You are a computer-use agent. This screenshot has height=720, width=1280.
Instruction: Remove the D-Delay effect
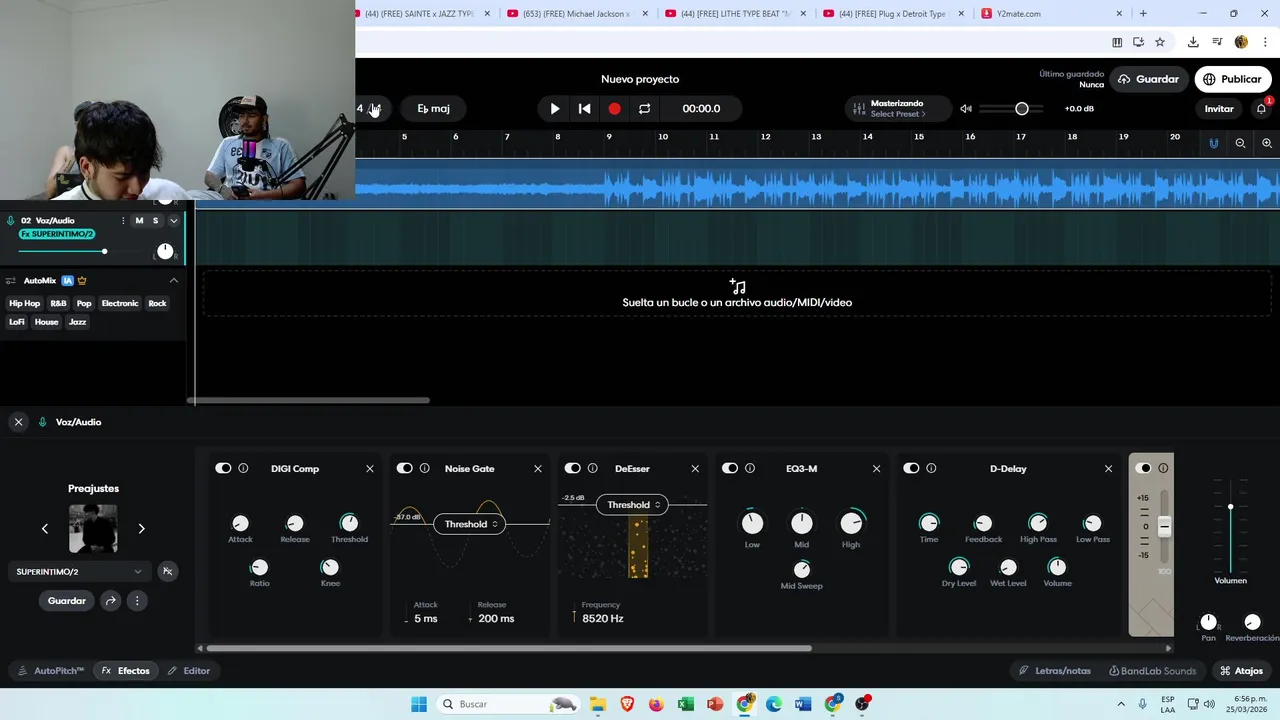[1108, 468]
